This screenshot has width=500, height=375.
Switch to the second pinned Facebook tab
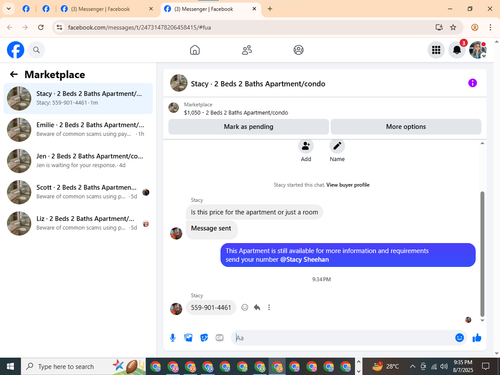tap(46, 9)
